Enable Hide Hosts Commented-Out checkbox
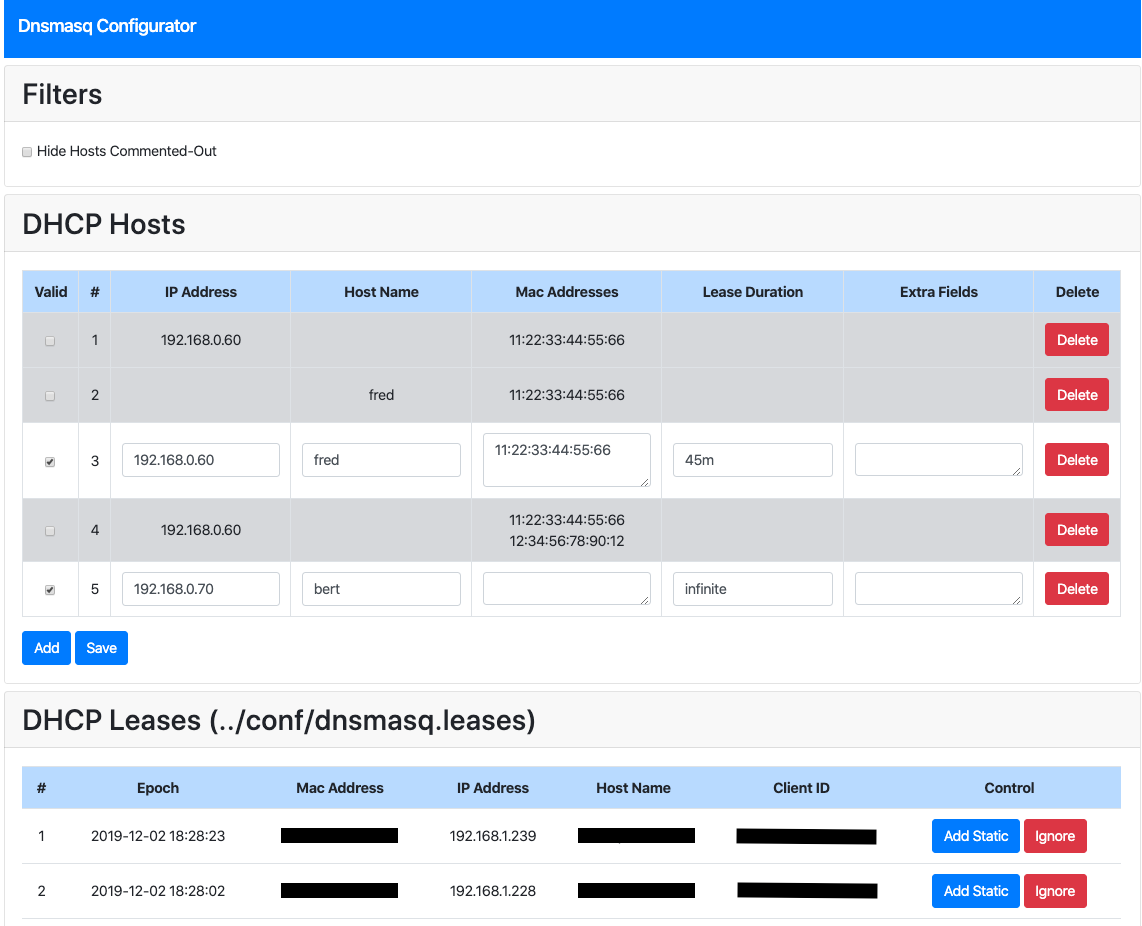 tap(27, 152)
